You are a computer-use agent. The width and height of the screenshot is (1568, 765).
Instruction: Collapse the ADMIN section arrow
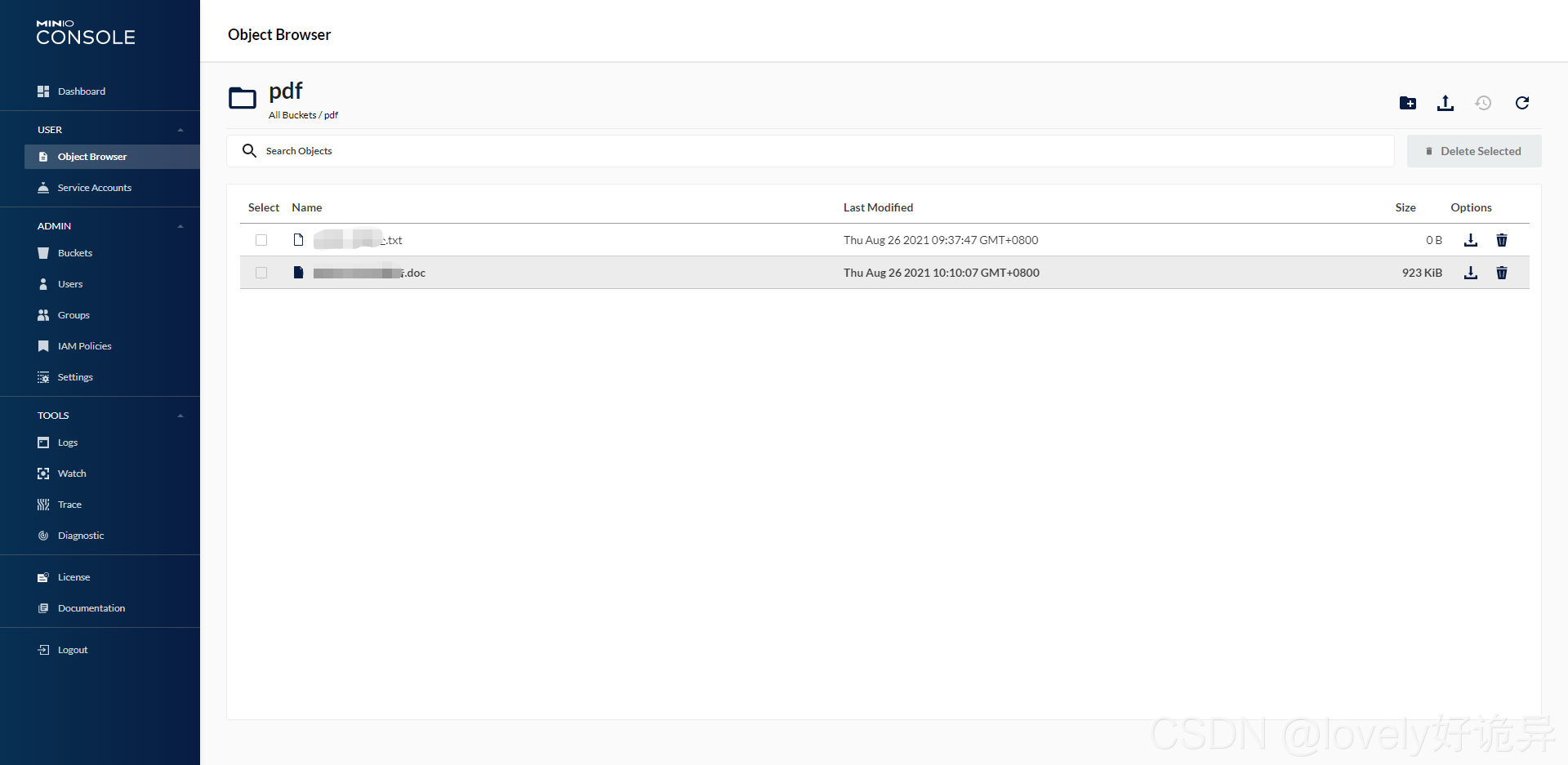point(180,226)
